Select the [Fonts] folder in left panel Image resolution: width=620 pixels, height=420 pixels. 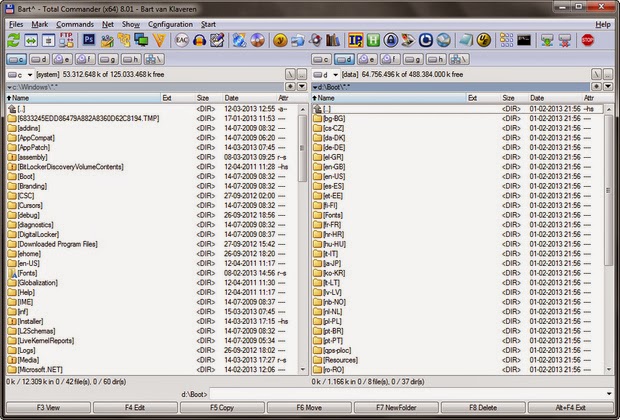click(27, 273)
